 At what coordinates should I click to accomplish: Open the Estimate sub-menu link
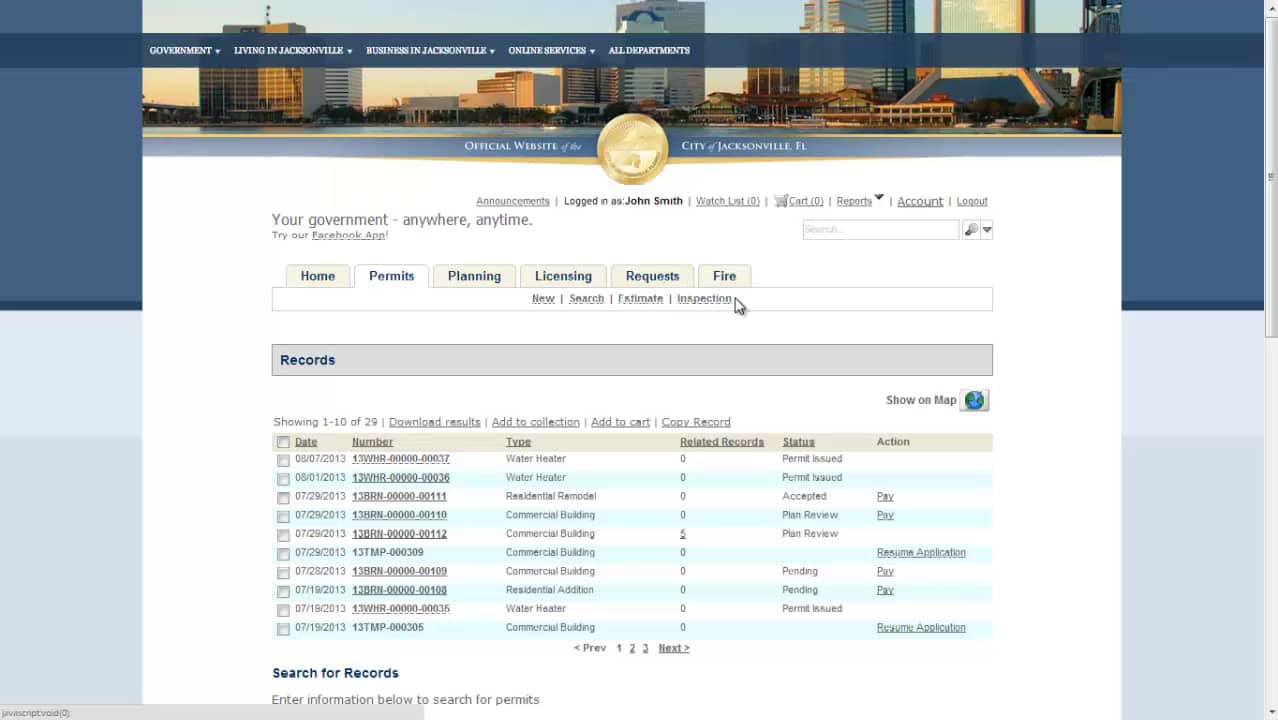(x=640, y=299)
